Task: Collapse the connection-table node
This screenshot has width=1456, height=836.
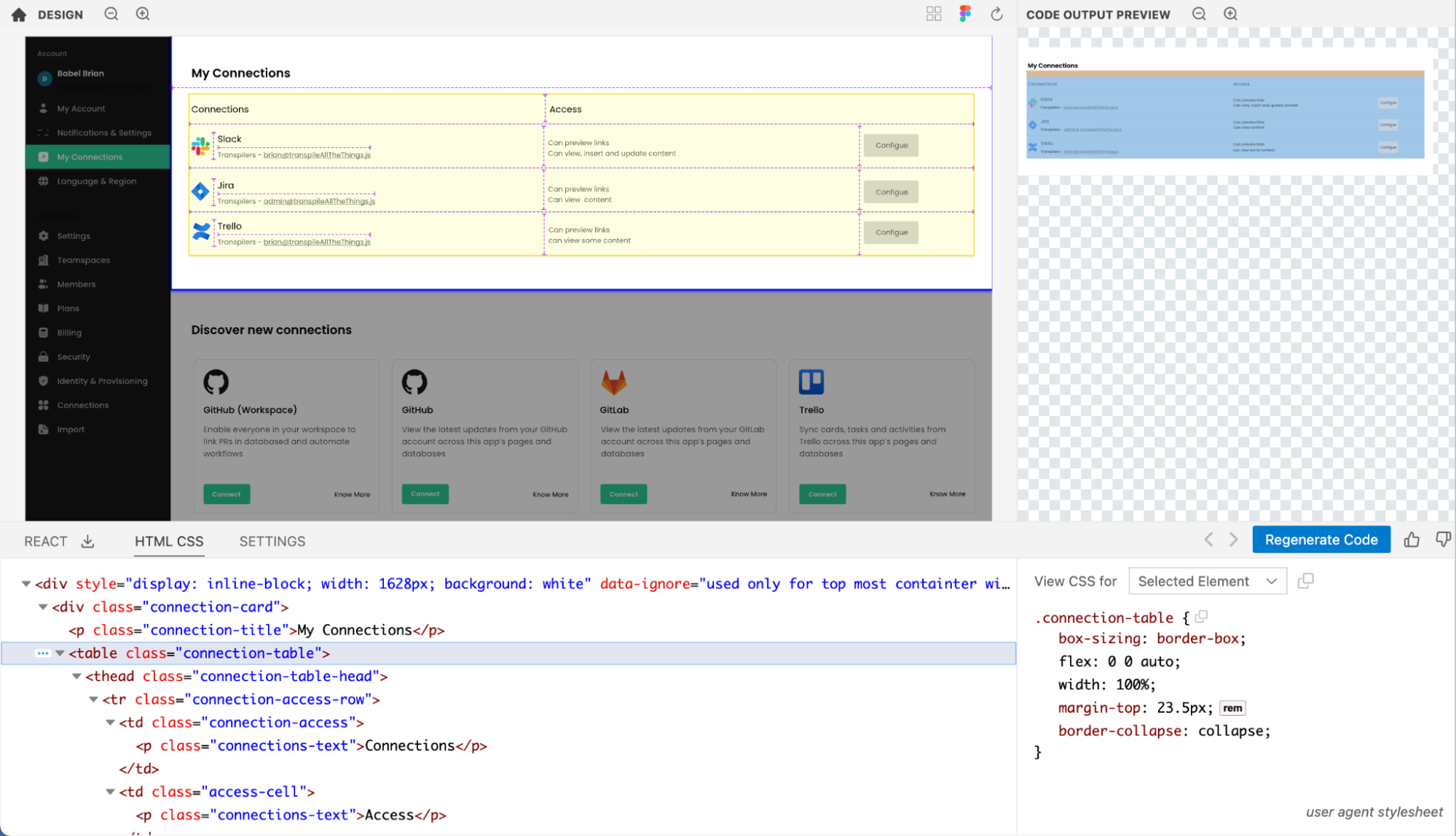Action: click(60, 653)
